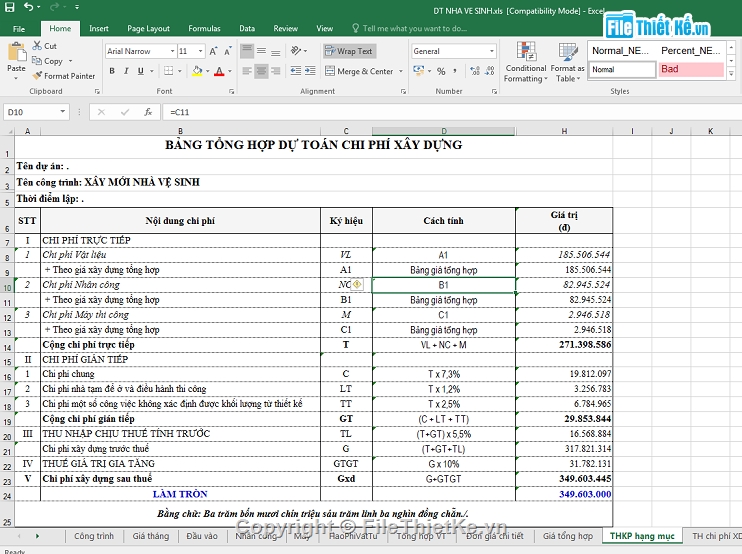Click the Paste clipboard icon
Image resolution: width=742 pixels, height=554 pixels.
click(x=17, y=52)
